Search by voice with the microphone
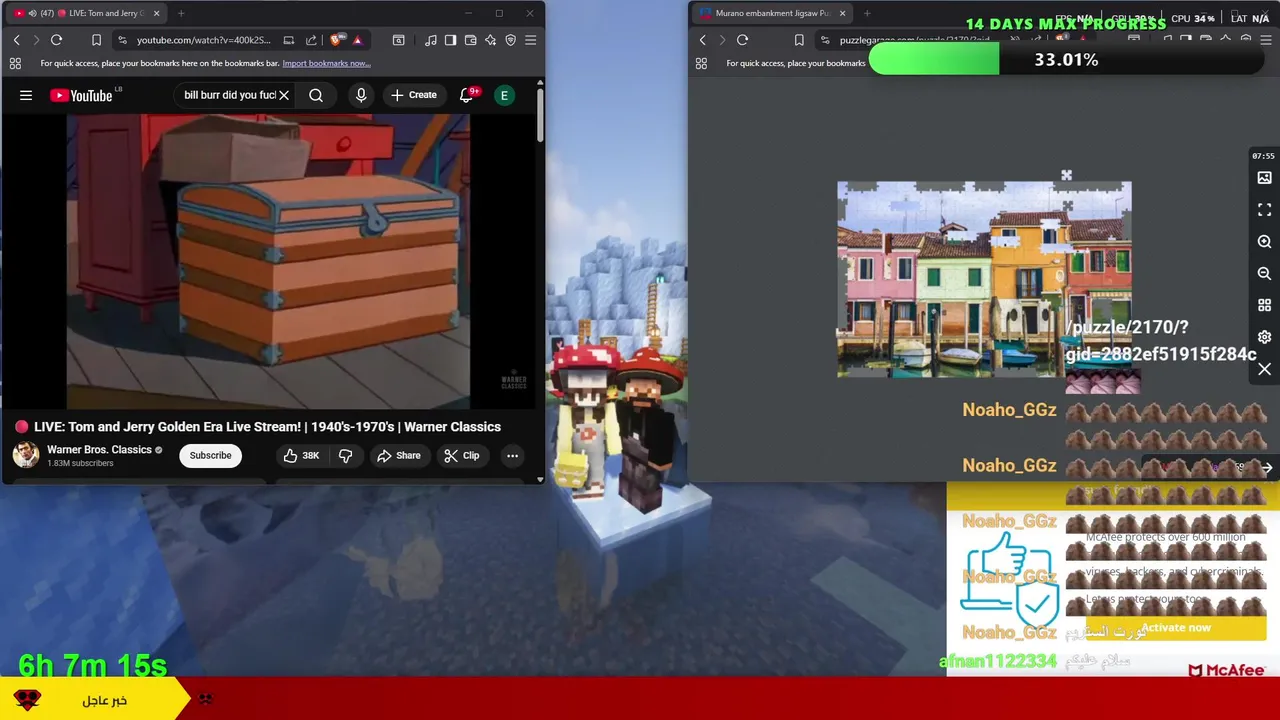The height and width of the screenshot is (720, 1280). click(x=361, y=95)
